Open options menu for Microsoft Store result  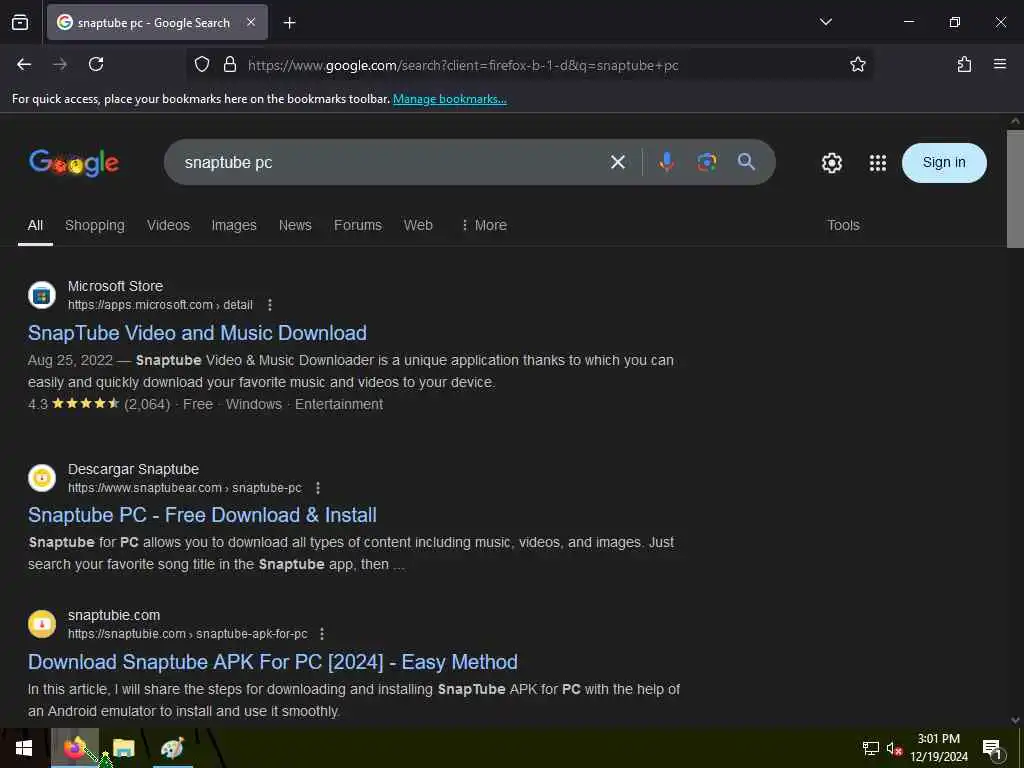270,305
